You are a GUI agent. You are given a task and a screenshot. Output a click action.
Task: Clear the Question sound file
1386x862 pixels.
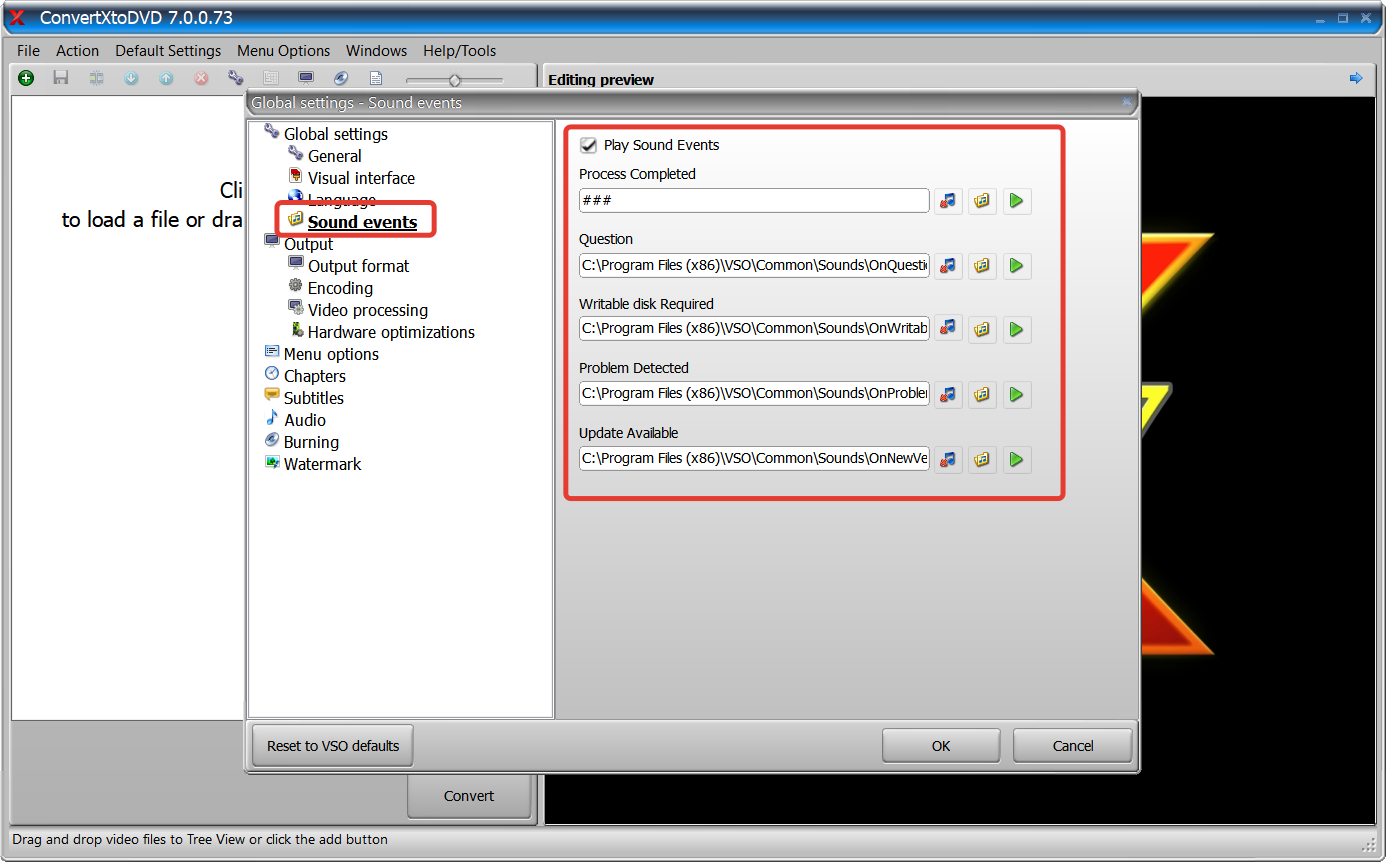(x=948, y=265)
